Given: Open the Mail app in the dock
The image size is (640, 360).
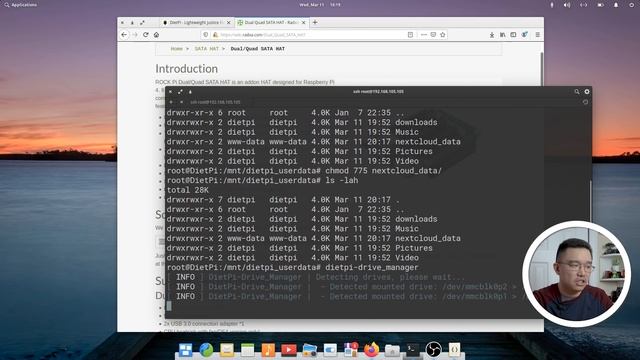Looking at the screenshot, I should click(x=227, y=350).
